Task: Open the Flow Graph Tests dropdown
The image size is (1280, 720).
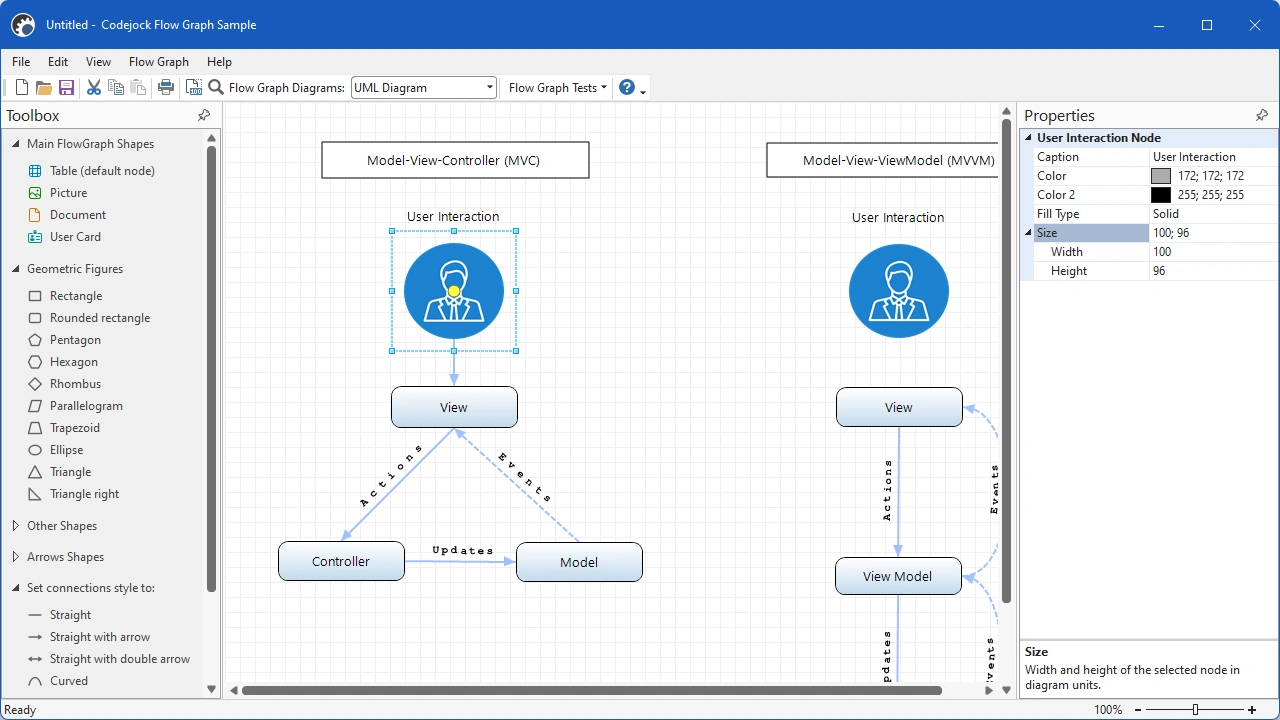Action: [x=558, y=88]
